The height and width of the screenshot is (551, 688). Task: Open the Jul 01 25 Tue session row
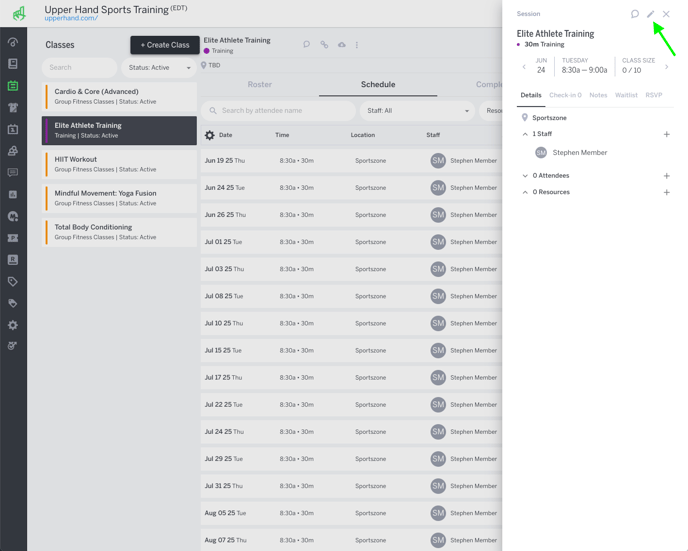(351, 242)
